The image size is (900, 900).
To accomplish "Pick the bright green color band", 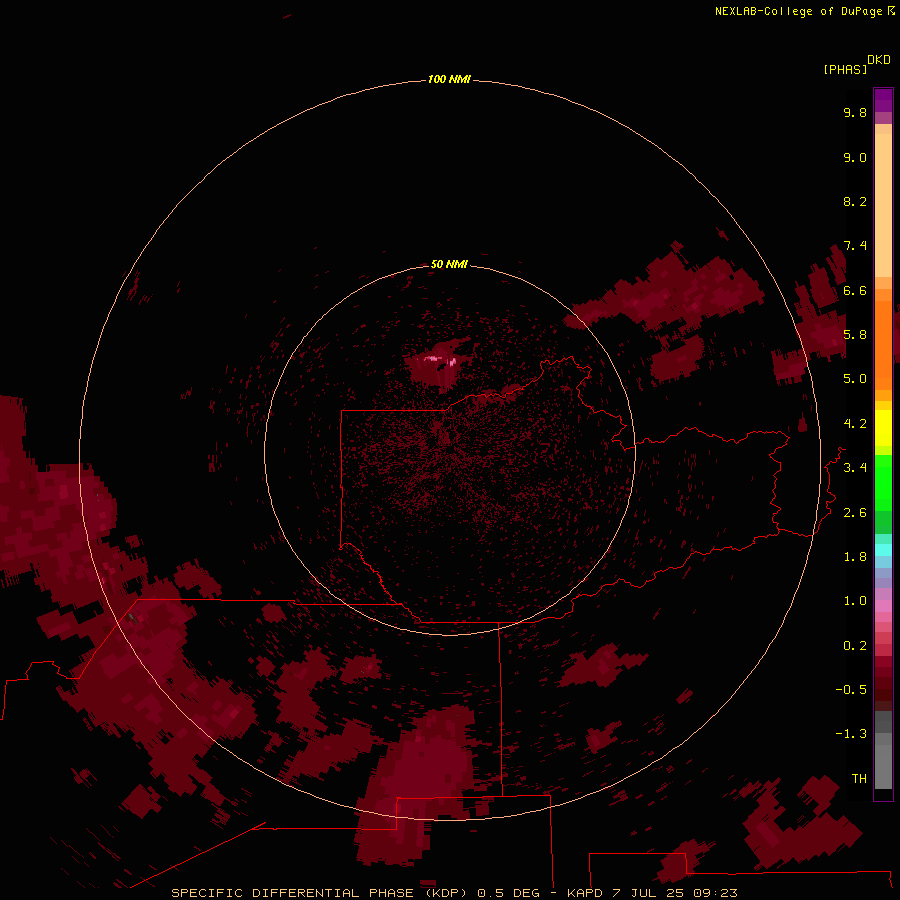I will 883,483.
